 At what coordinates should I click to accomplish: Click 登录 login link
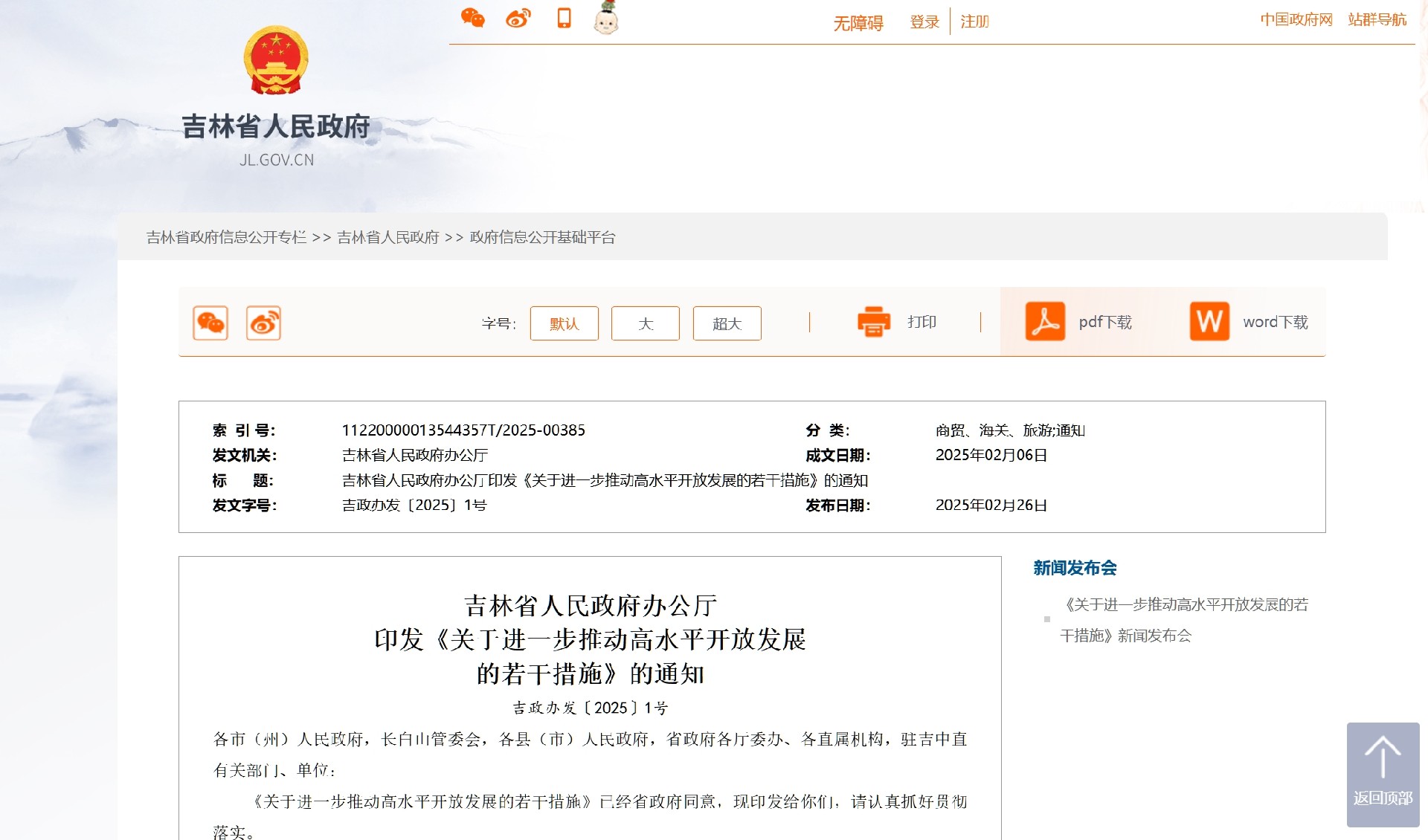924,22
